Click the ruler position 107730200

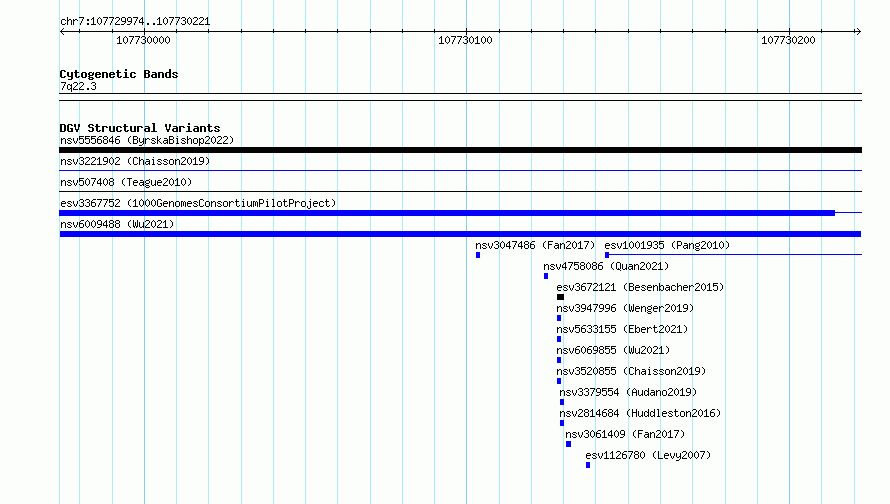788,40
